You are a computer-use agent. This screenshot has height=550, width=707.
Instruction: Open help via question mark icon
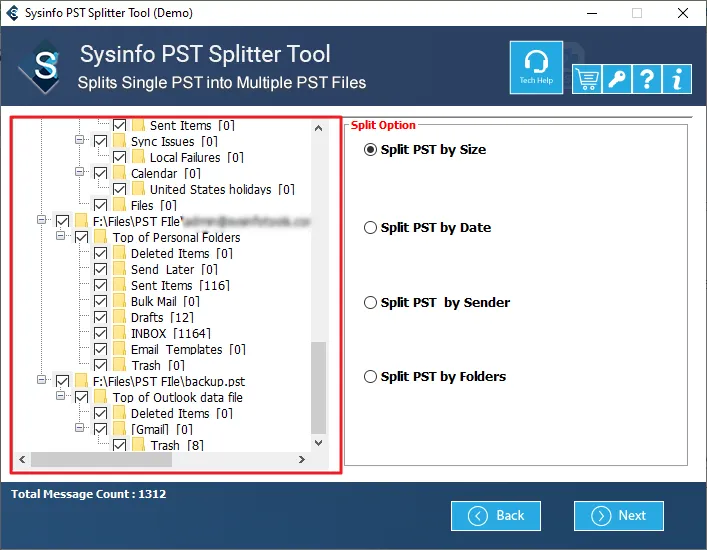(x=647, y=79)
